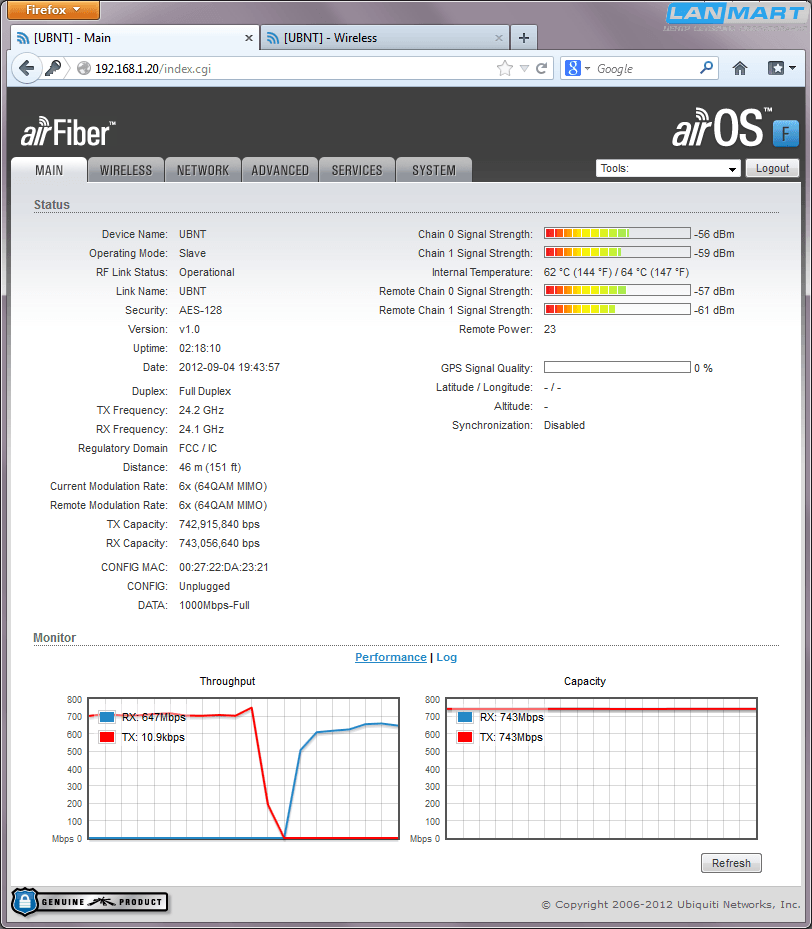This screenshot has width=812, height=929.
Task: Open the Performance monitor link
Action: click(x=391, y=657)
